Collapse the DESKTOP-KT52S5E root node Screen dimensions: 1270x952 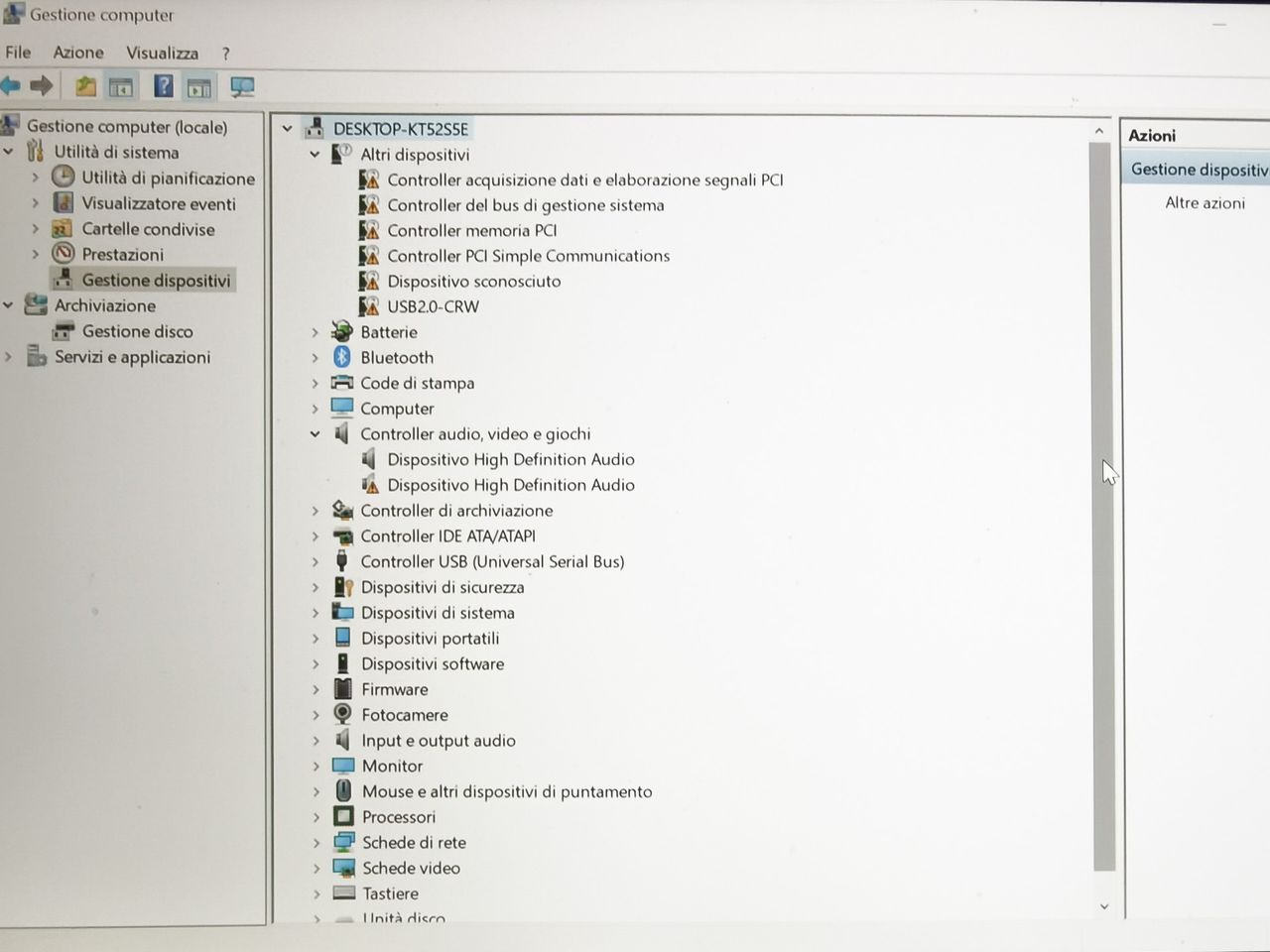click(x=287, y=129)
